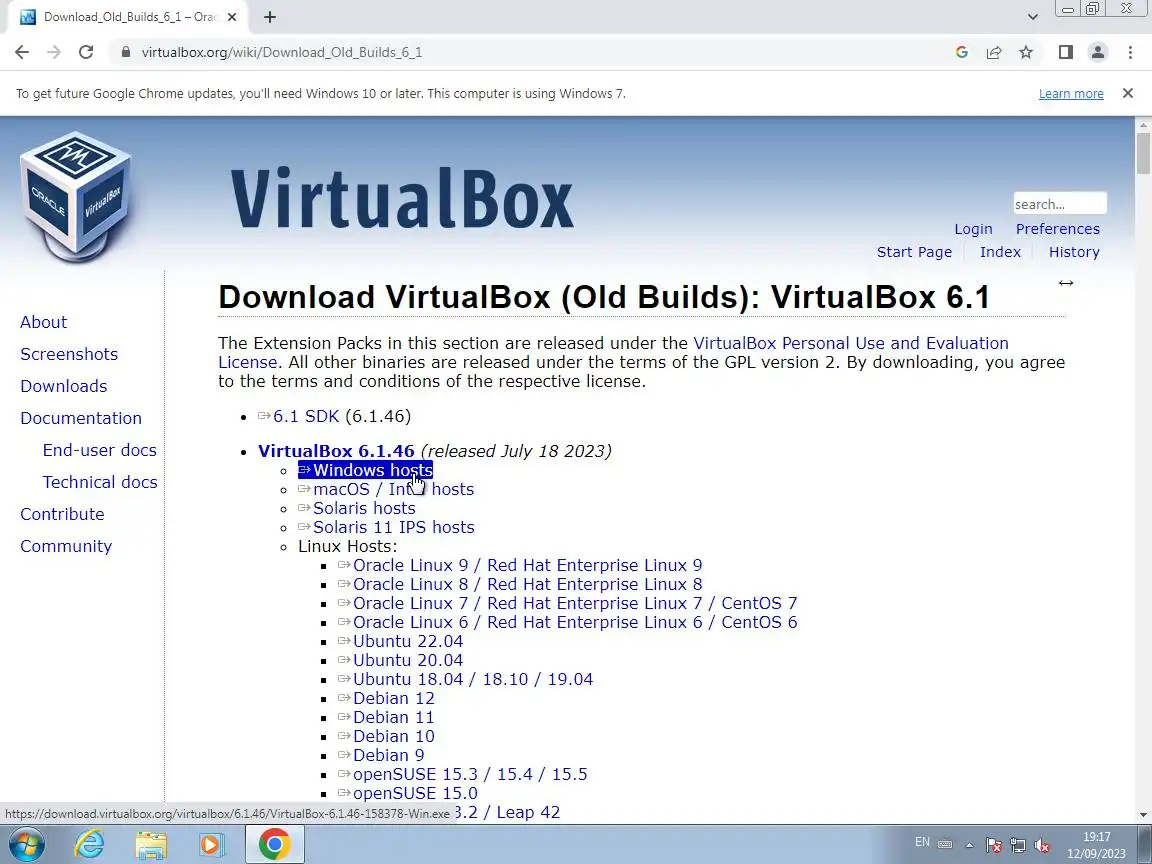
Task: Download the Debian 12 package
Action: pos(386,699)
